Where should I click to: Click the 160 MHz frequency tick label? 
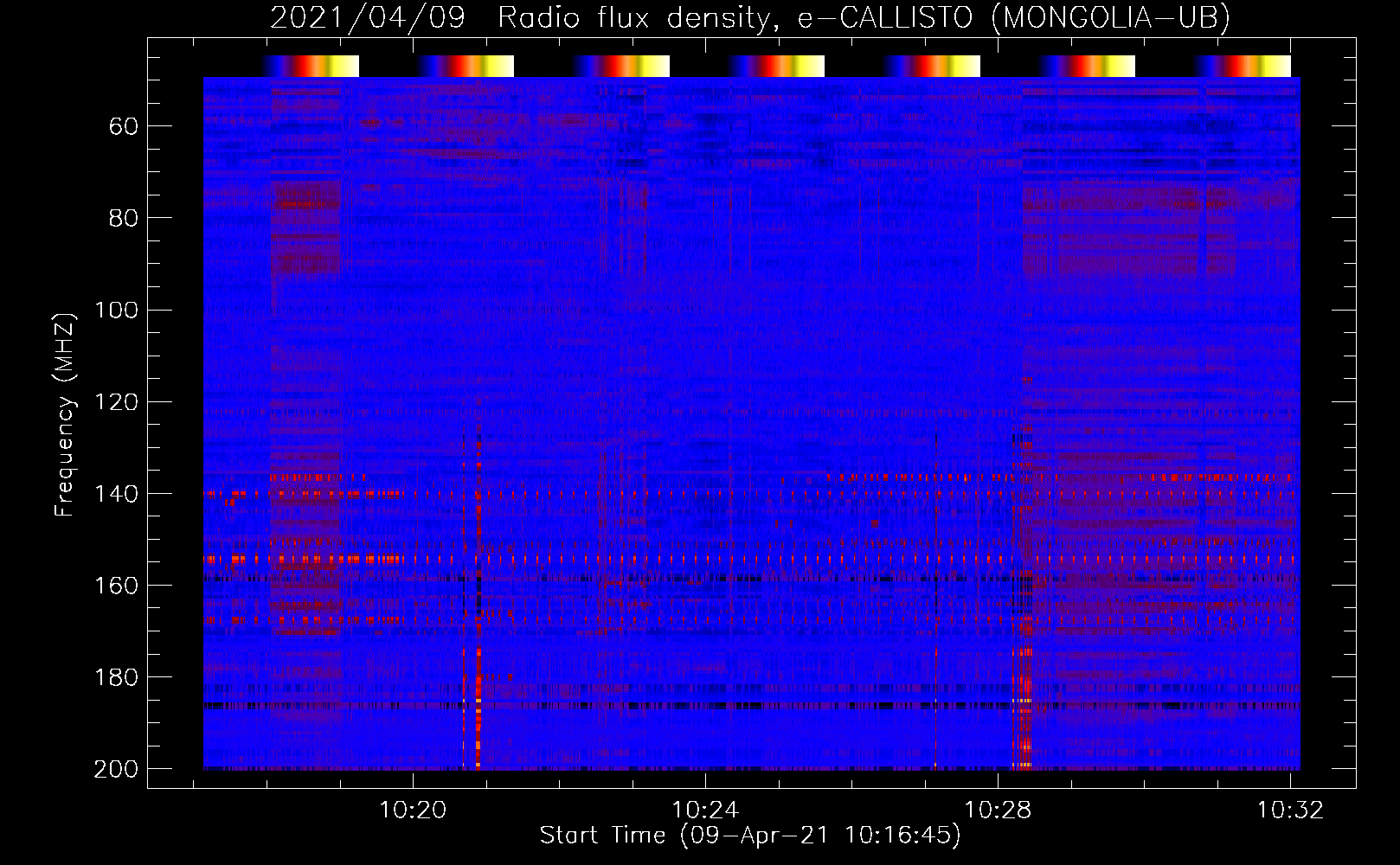click(x=116, y=586)
